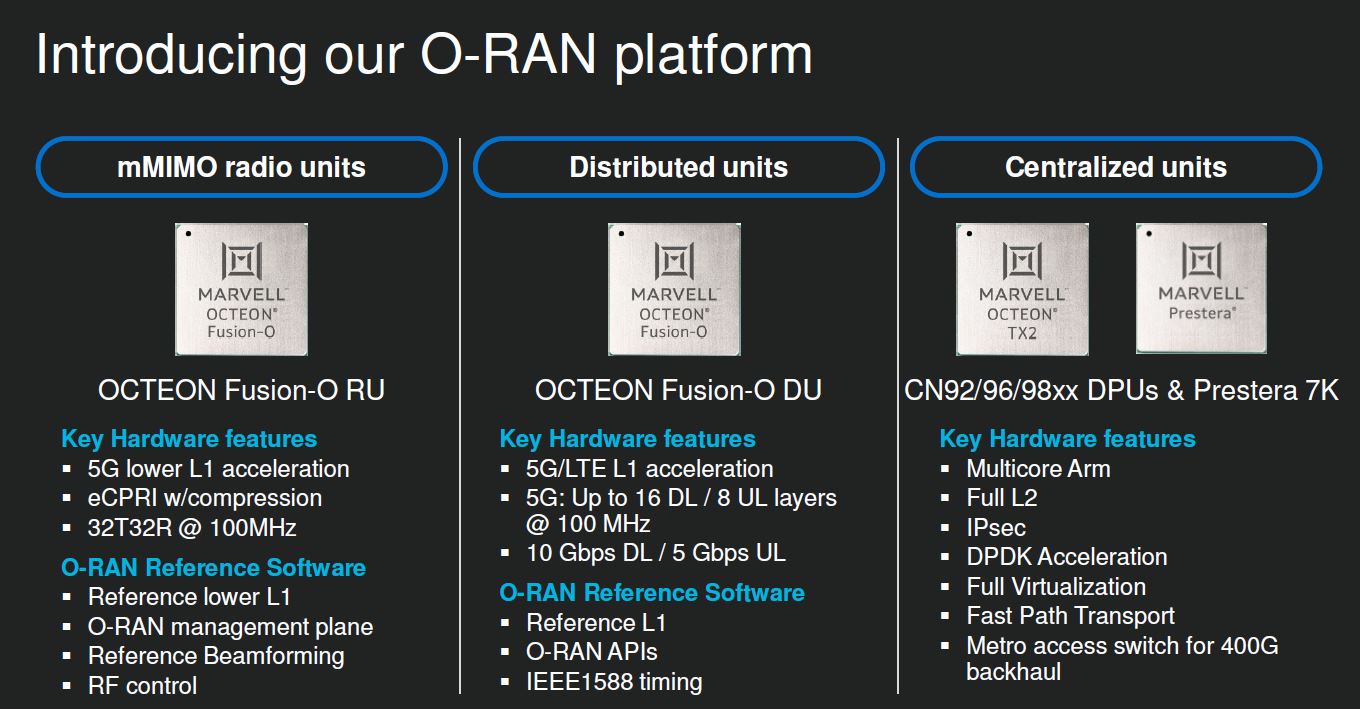
Task: Click the IEEE1588 timing bullet
Action: click(x=601, y=682)
